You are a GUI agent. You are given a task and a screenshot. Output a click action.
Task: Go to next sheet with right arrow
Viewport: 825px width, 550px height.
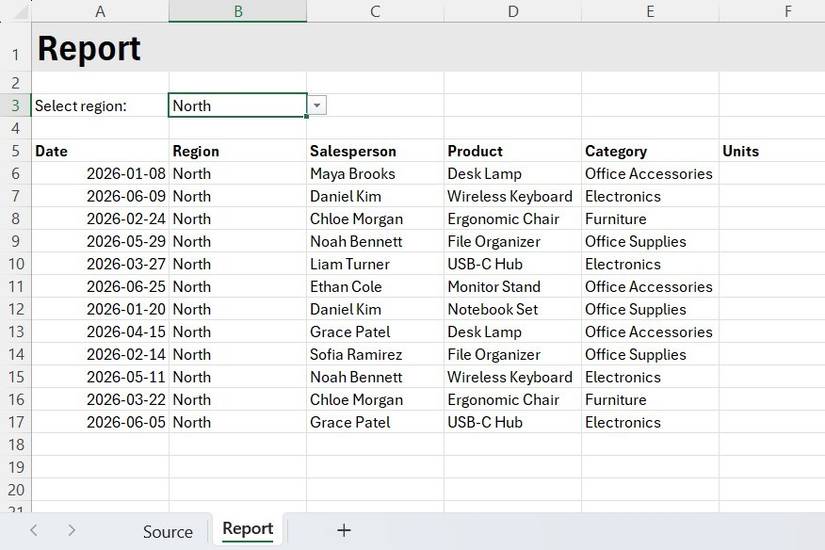72,530
